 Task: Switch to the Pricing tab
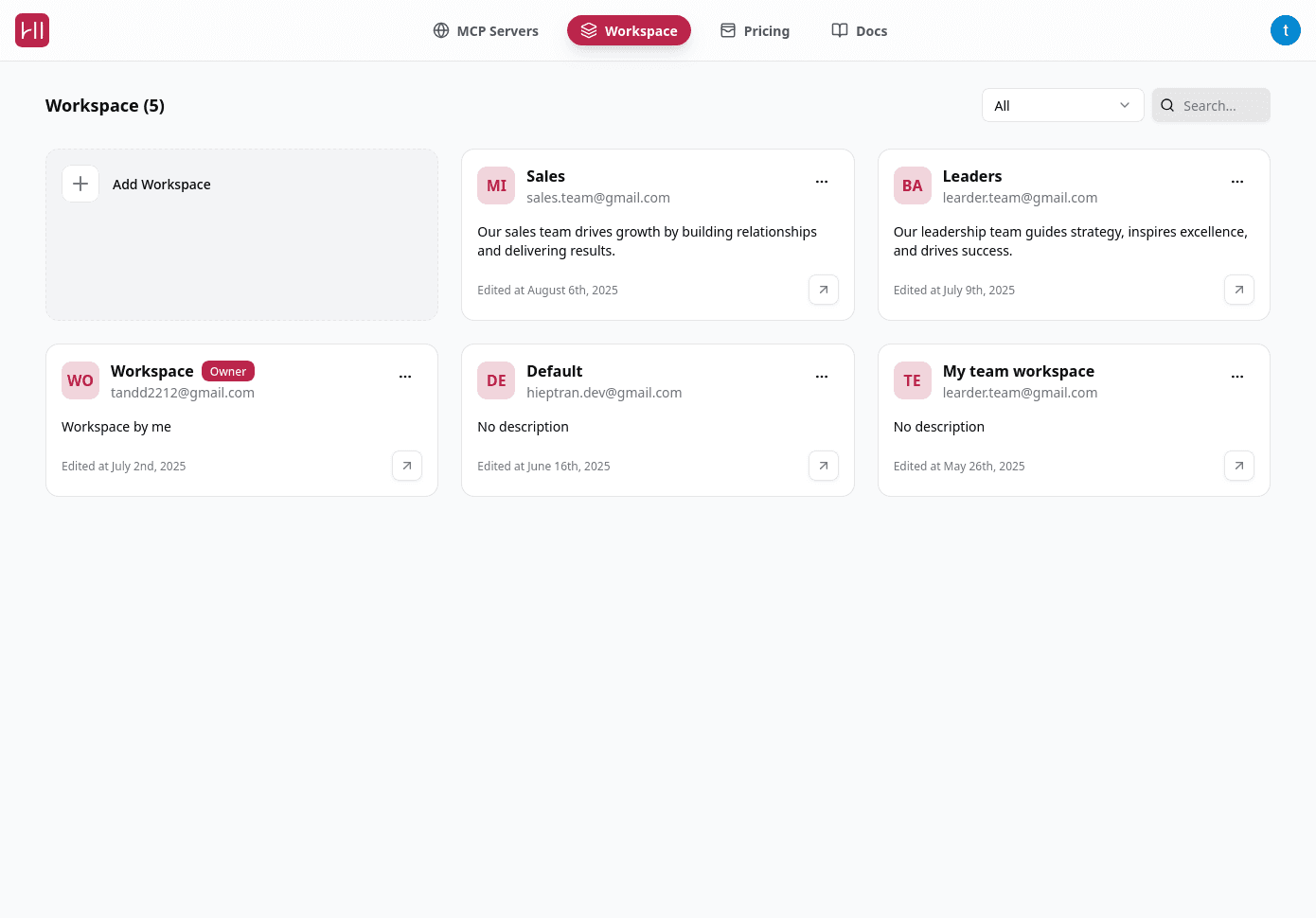[x=755, y=30]
